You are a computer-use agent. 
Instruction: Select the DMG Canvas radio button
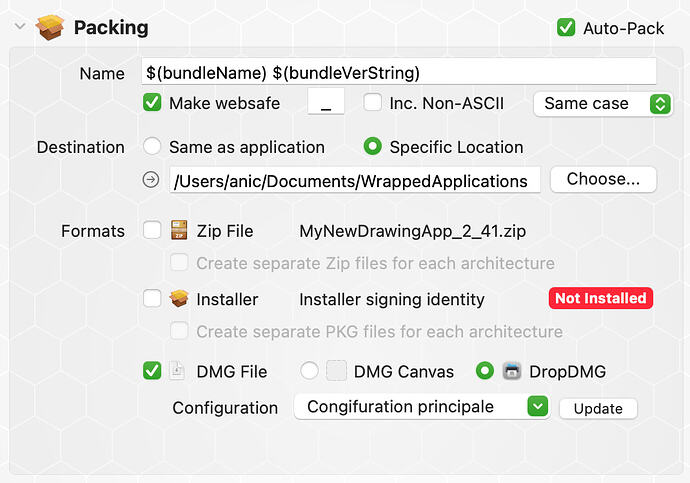309,371
